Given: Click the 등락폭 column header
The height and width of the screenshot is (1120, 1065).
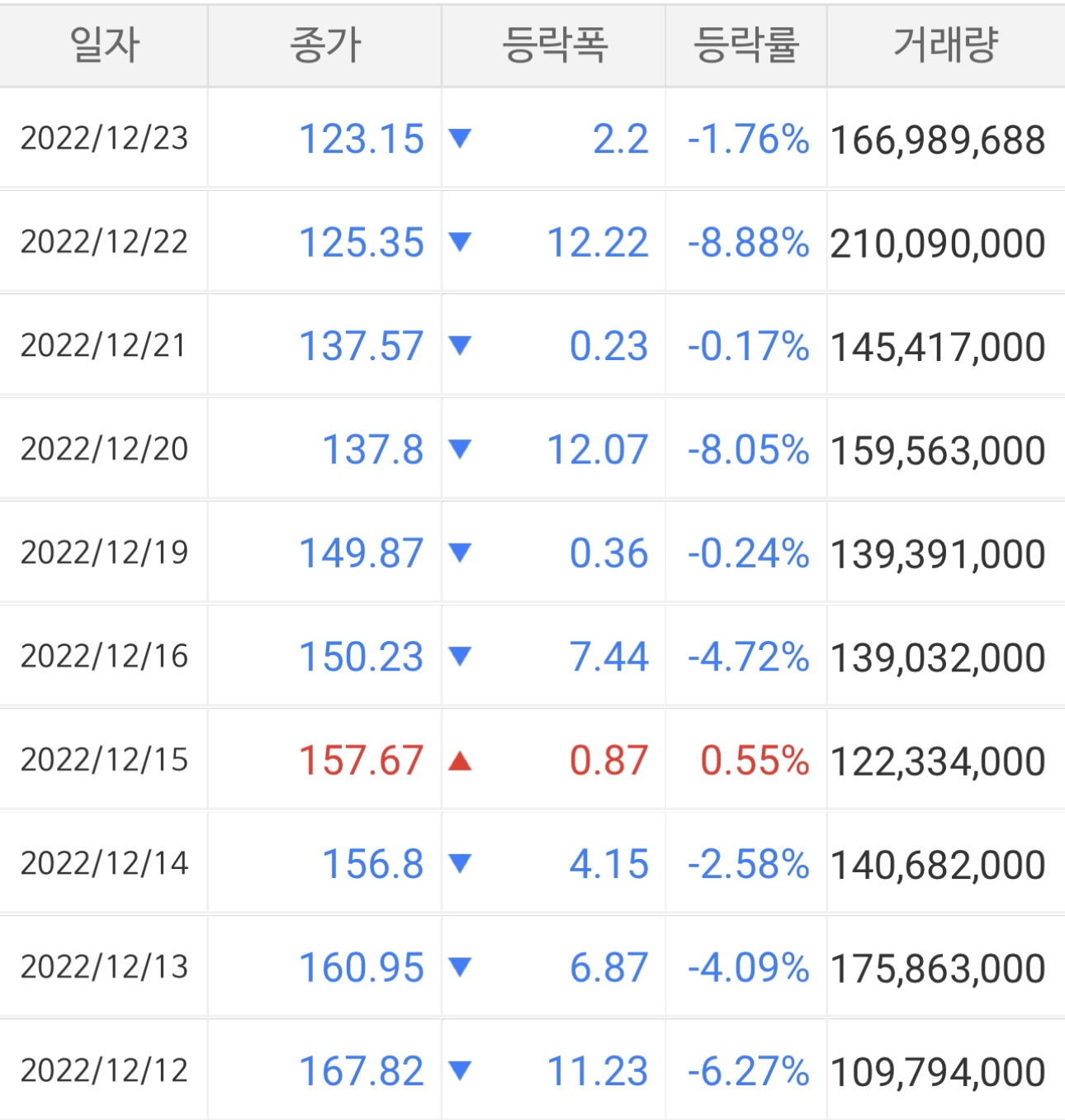Looking at the screenshot, I should [x=555, y=45].
